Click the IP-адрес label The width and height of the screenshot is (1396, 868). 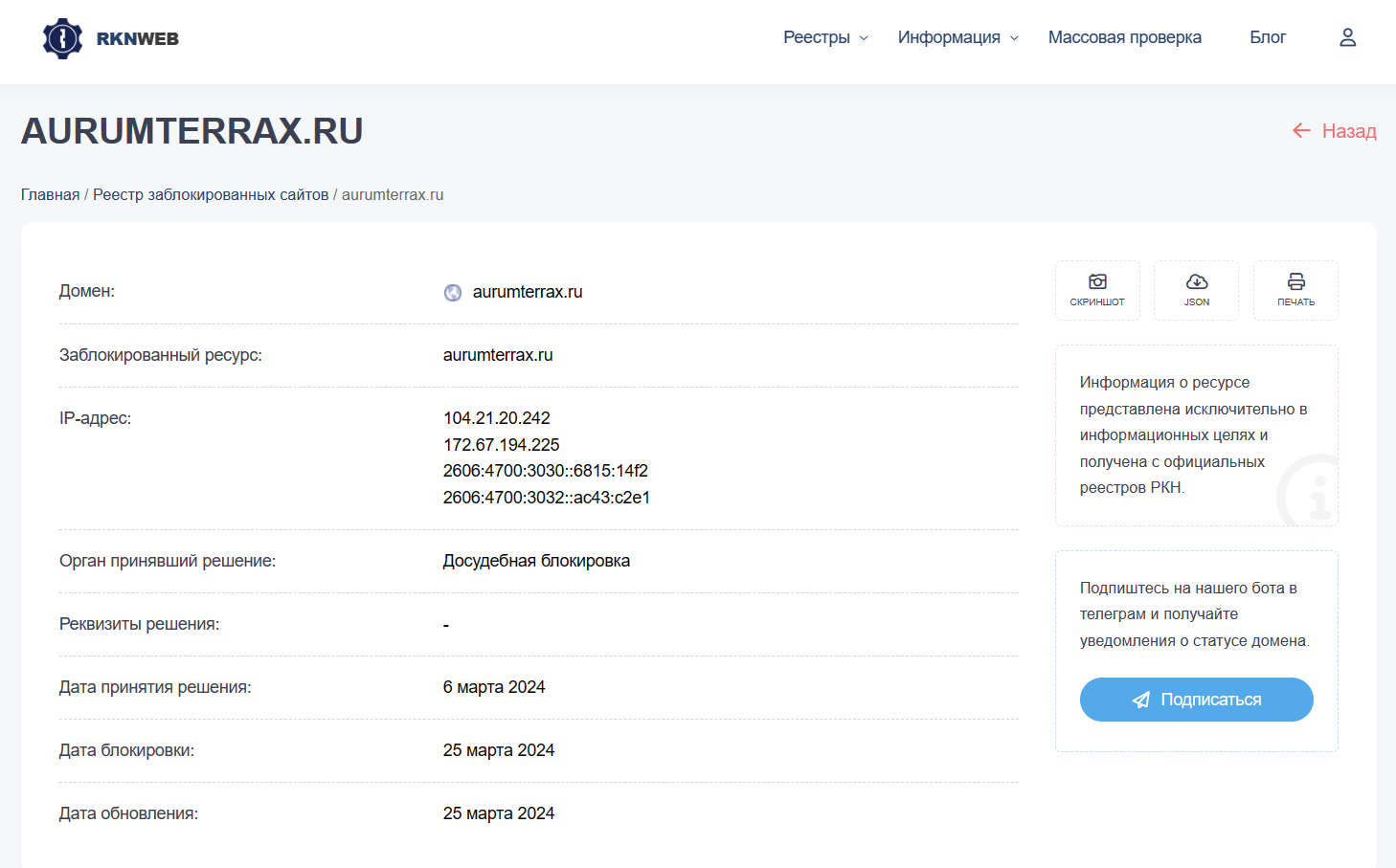(x=96, y=418)
